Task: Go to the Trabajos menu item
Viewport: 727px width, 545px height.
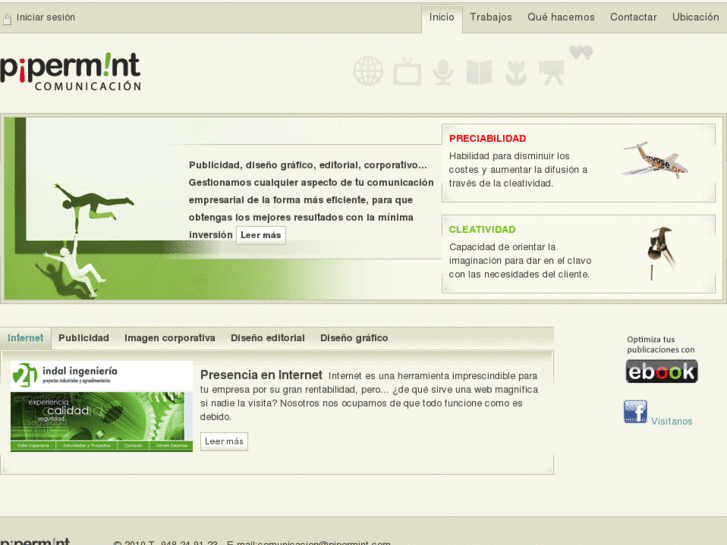Action: (491, 17)
